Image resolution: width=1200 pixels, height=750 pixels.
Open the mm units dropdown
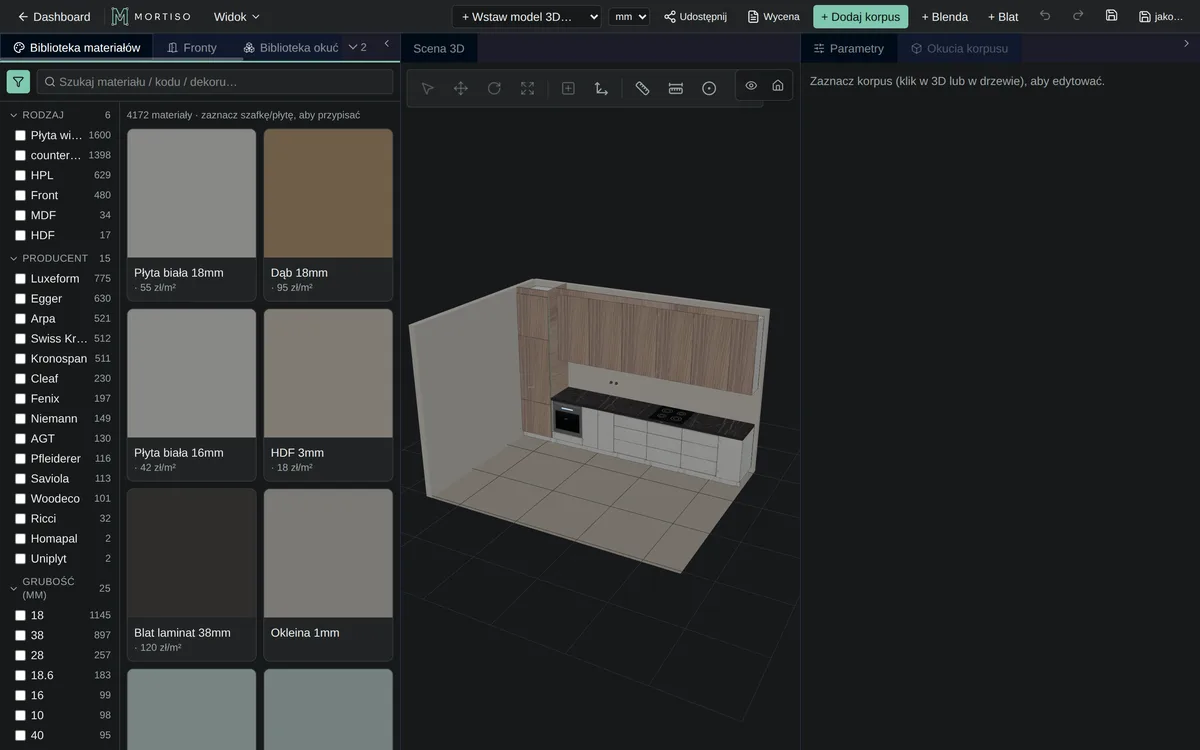pos(629,16)
